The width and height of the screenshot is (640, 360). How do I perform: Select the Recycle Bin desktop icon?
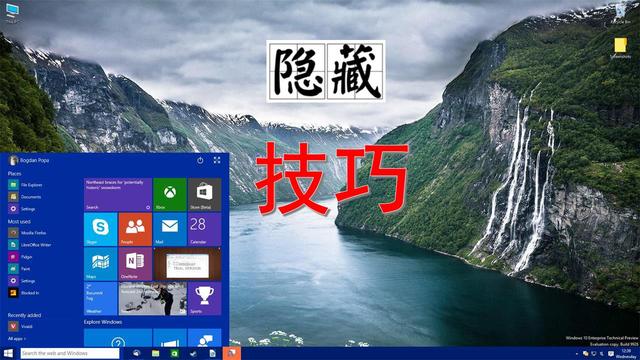click(x=621, y=13)
